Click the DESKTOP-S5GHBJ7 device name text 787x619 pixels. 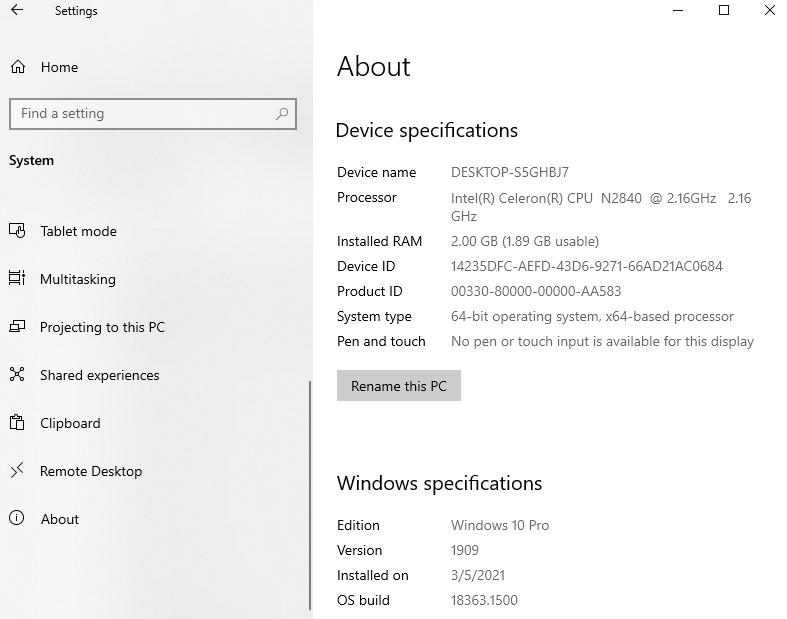tap(509, 172)
